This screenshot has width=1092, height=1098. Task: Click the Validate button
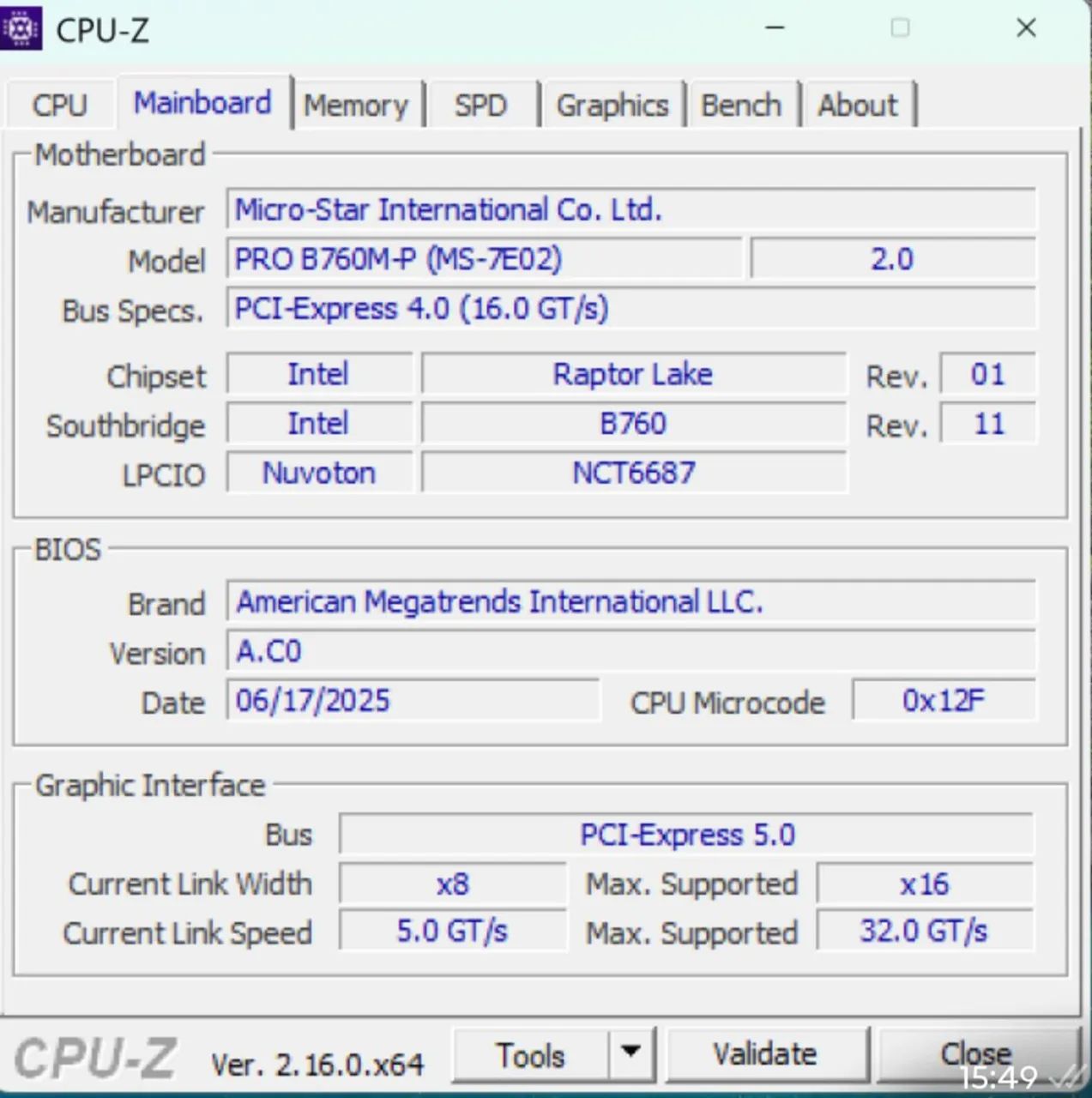pyautogui.click(x=765, y=1055)
